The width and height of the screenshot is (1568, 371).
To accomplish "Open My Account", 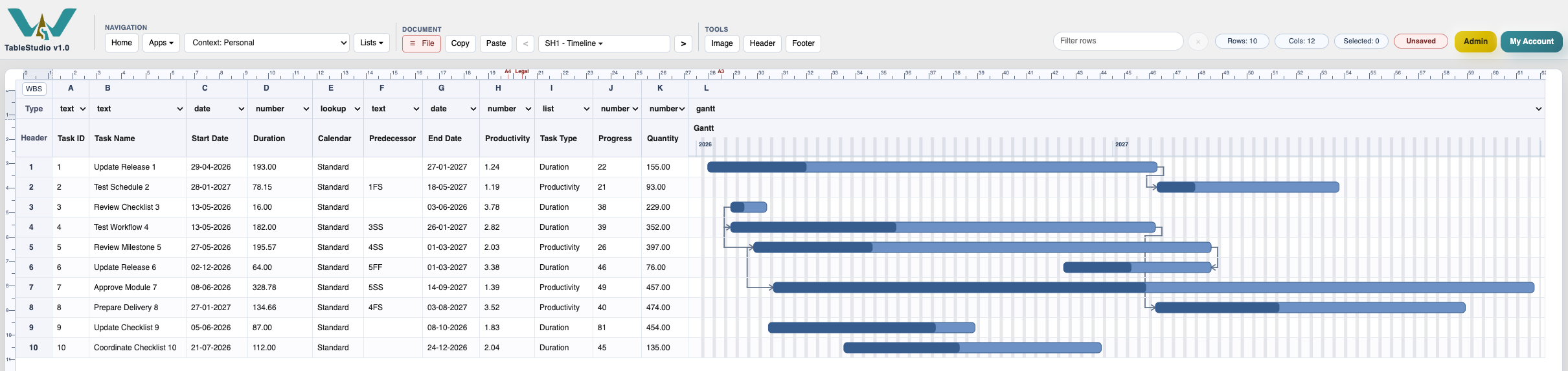I will point(1531,41).
